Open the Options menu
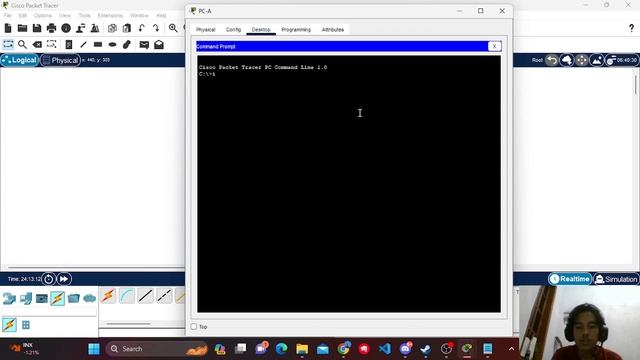The height and width of the screenshot is (360, 640). coord(42,16)
